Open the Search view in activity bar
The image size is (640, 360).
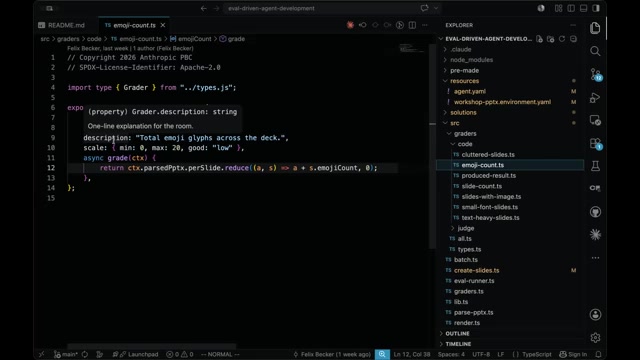pos(595,51)
